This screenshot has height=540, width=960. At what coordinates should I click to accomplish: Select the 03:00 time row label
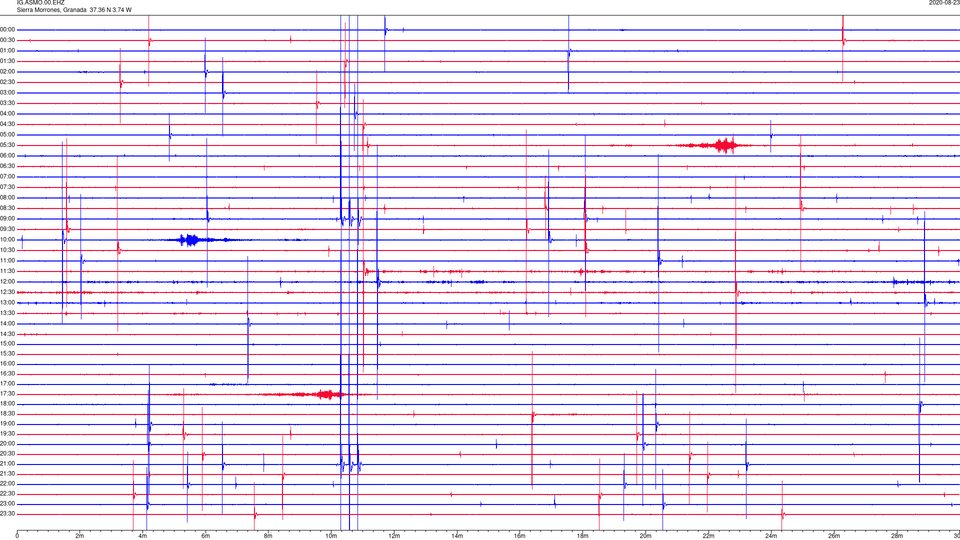click(x=8, y=92)
